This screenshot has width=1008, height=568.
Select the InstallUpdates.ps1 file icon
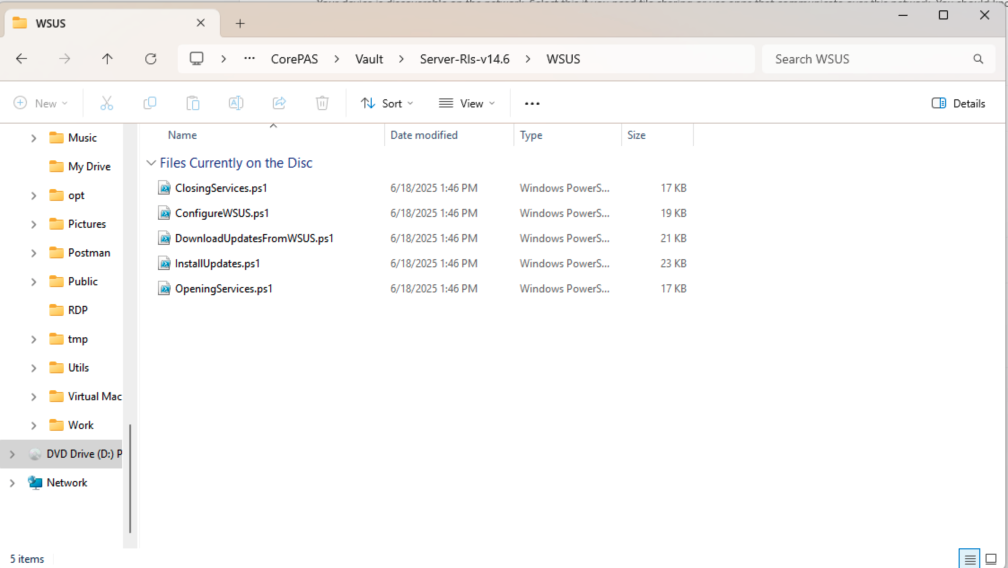coord(165,263)
